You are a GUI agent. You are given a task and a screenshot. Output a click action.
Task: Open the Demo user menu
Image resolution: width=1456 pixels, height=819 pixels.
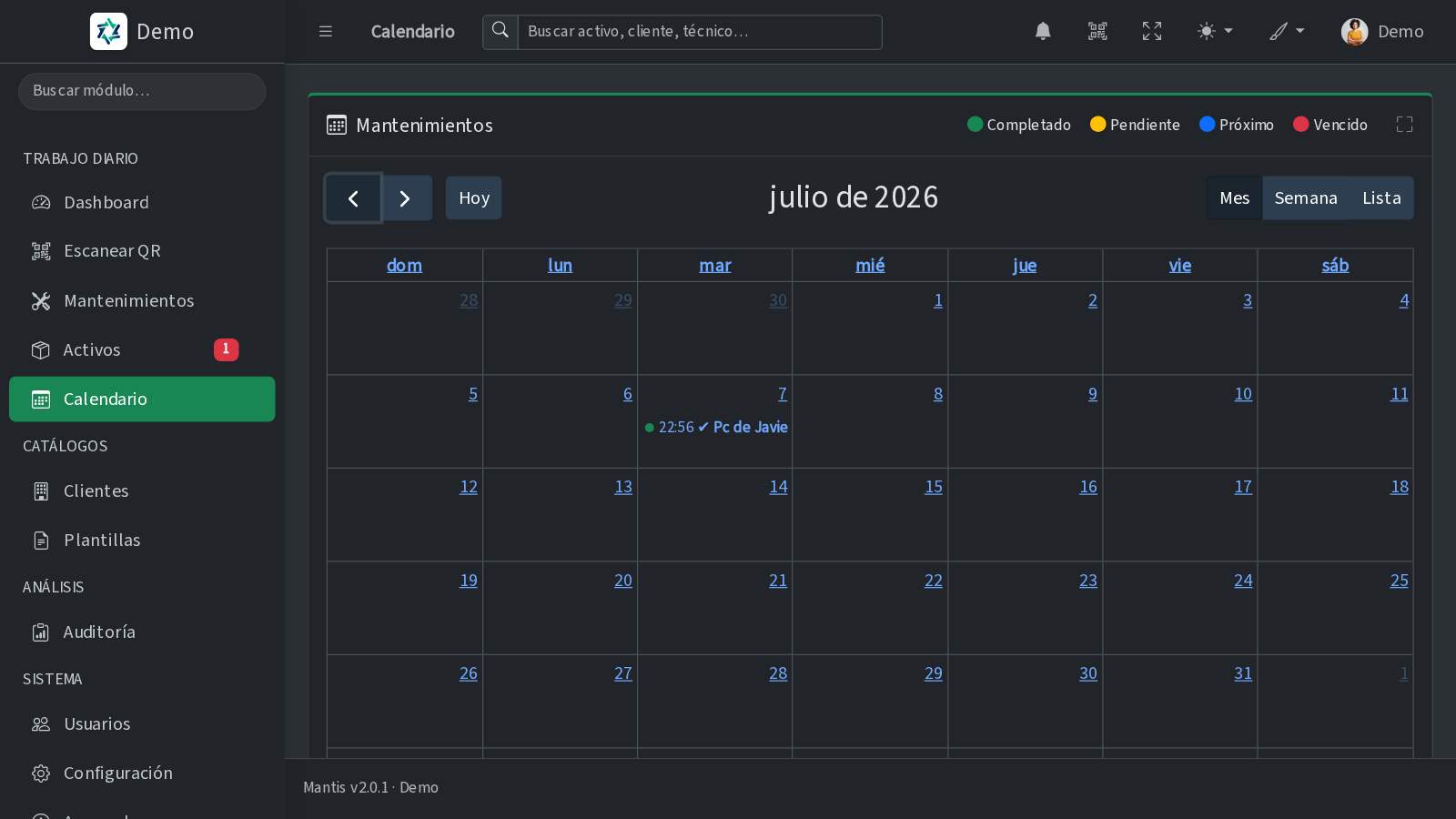click(x=1382, y=32)
